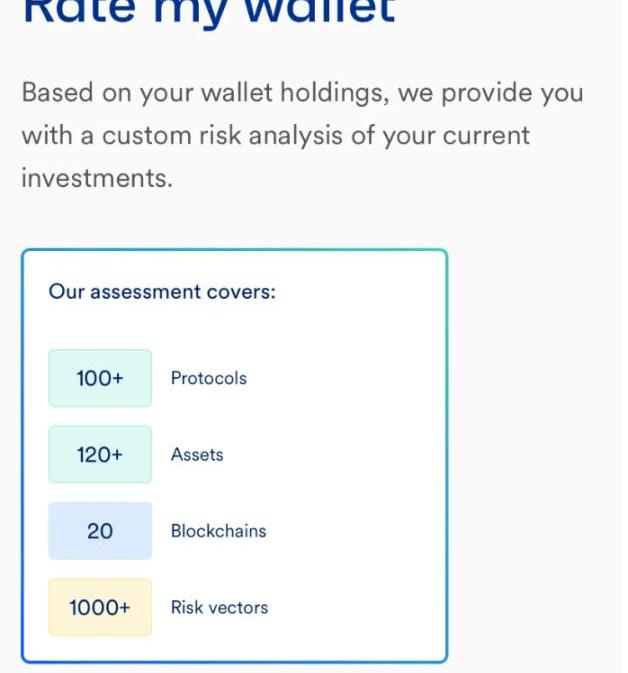Click the "Our assessment covers:" title
Screen dimensions: 628x673
pyautogui.click(x=162, y=292)
